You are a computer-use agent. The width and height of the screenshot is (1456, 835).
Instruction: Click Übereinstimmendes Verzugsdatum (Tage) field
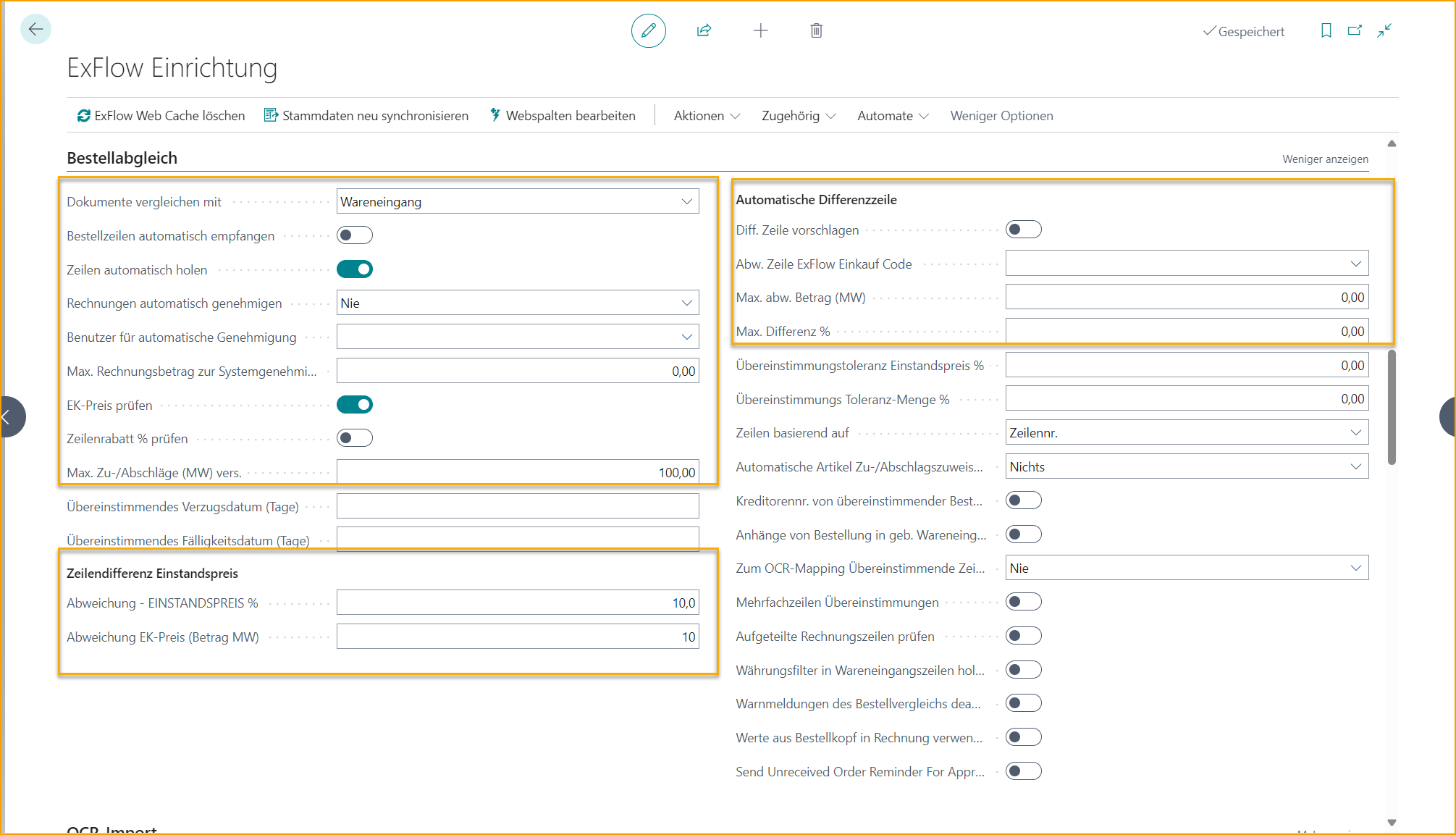pos(518,506)
